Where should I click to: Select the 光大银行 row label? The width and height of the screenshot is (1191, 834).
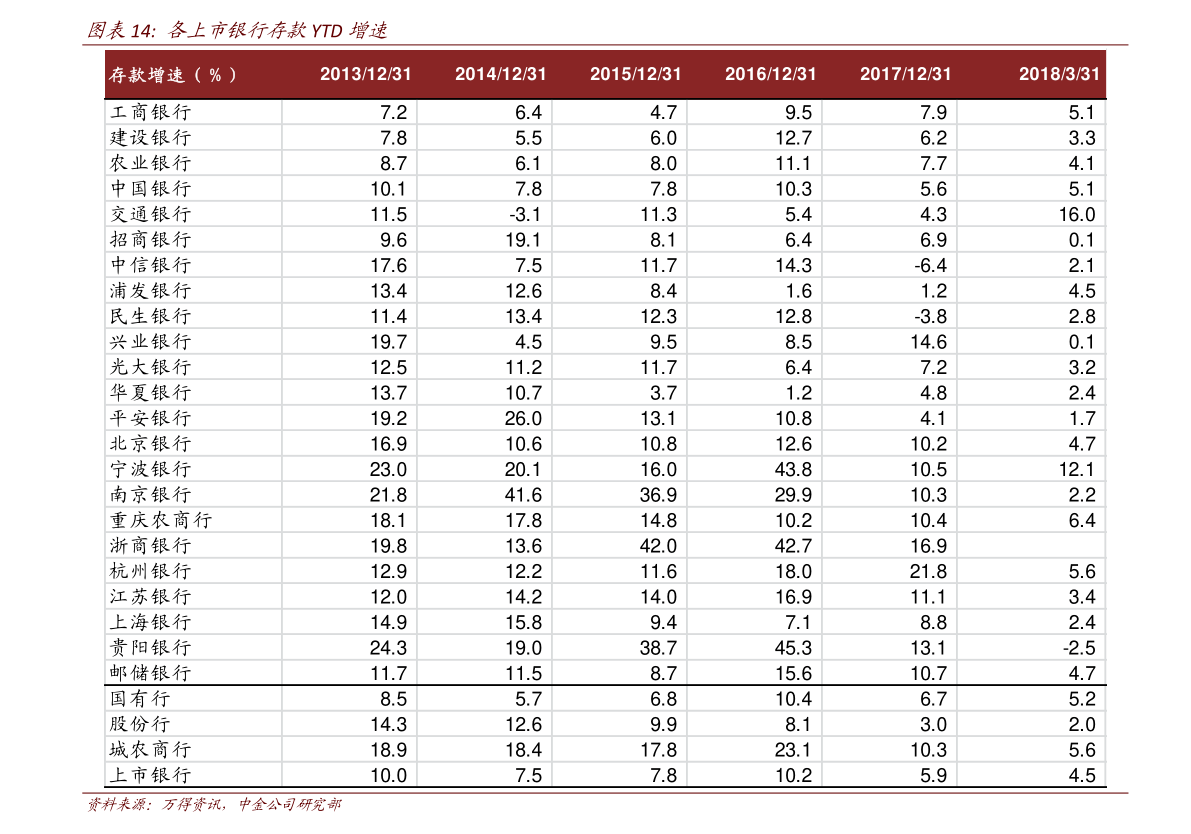(x=150, y=367)
